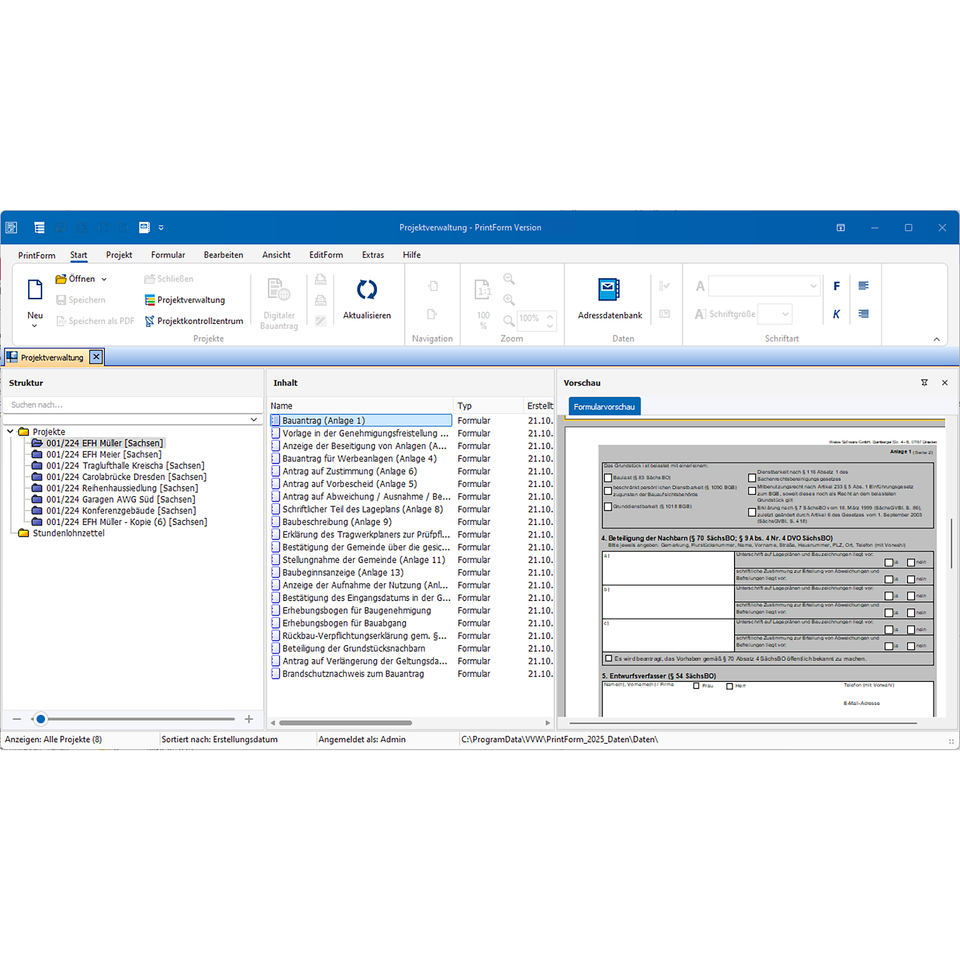960x960 pixels.
Task: Toggle italic K formatting icon
Action: (836, 314)
